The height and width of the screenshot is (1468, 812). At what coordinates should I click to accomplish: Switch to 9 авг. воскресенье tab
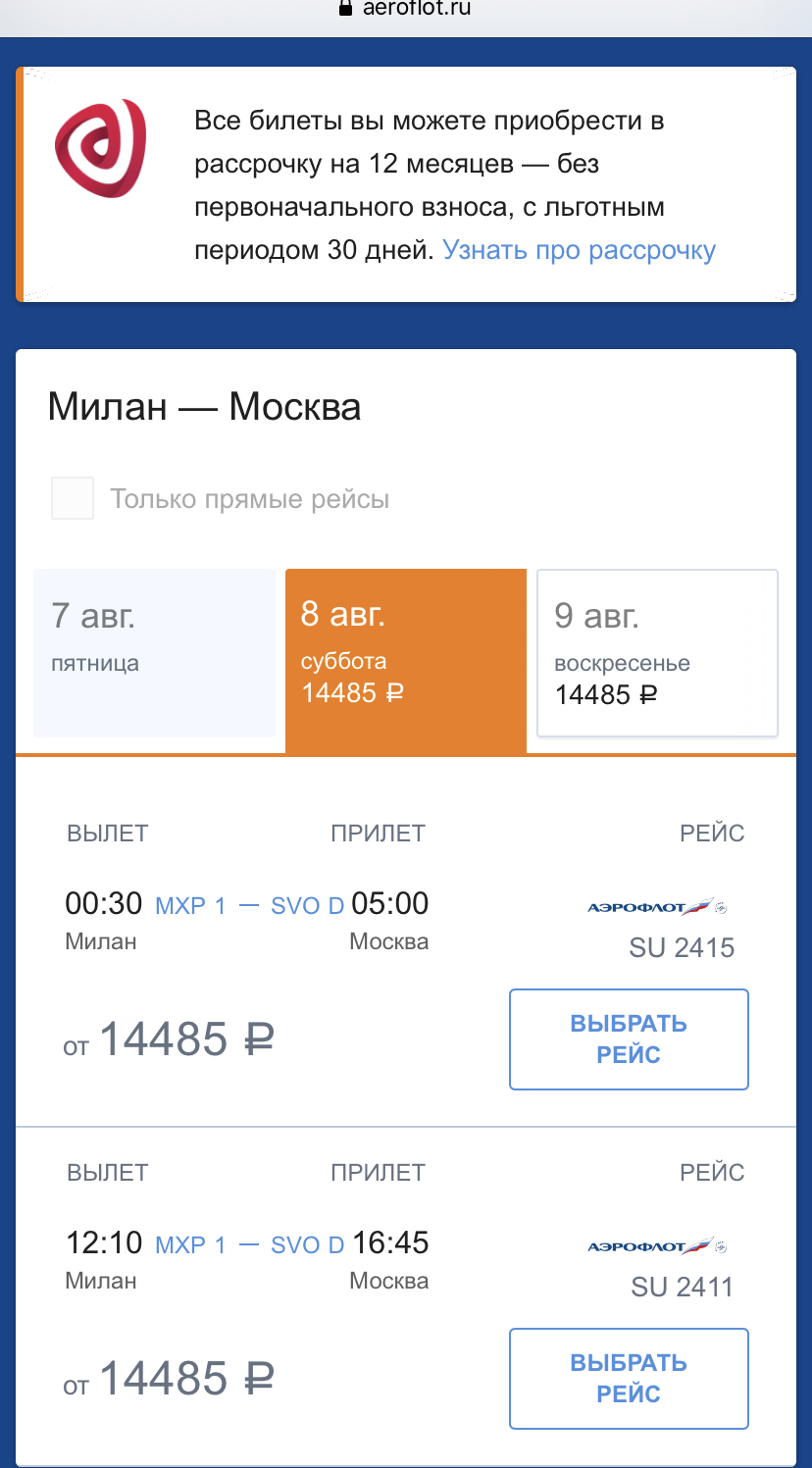click(657, 653)
